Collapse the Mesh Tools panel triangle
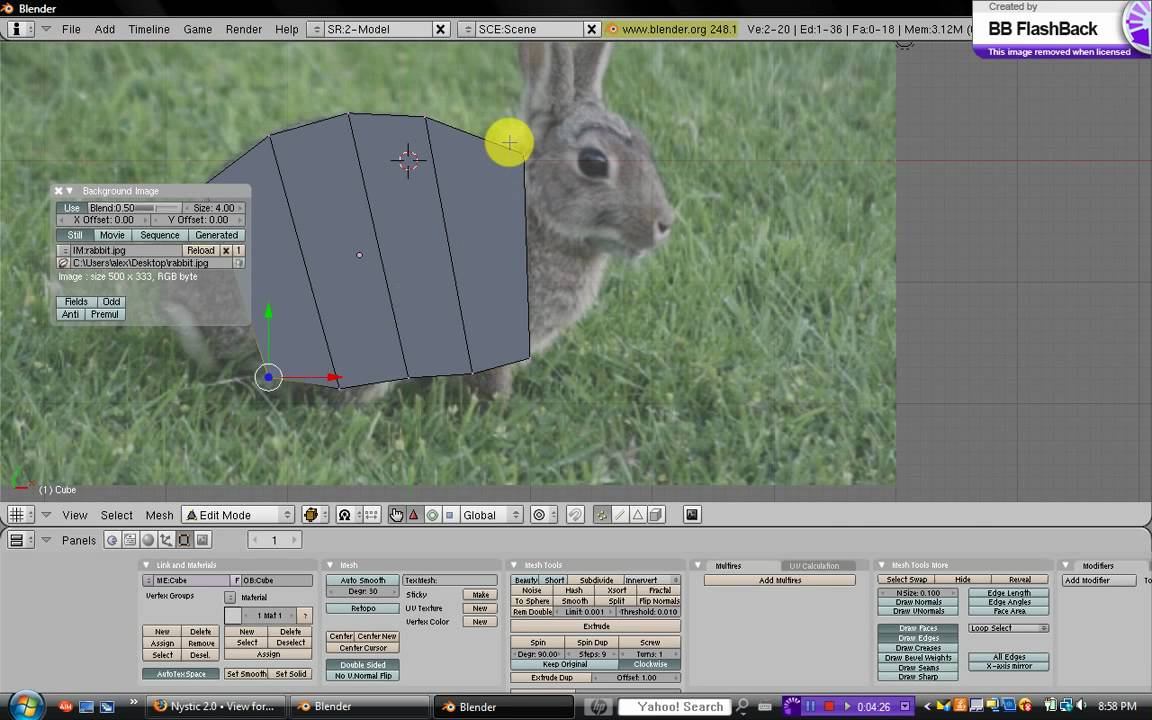 point(514,565)
